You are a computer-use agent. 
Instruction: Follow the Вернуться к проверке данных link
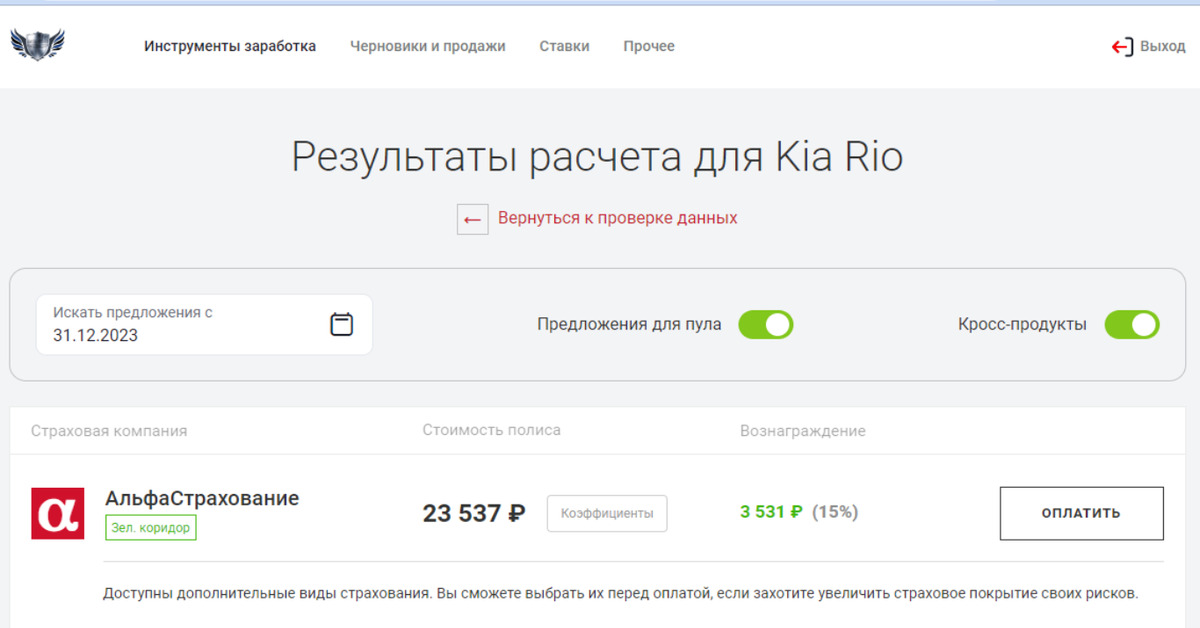[617, 218]
